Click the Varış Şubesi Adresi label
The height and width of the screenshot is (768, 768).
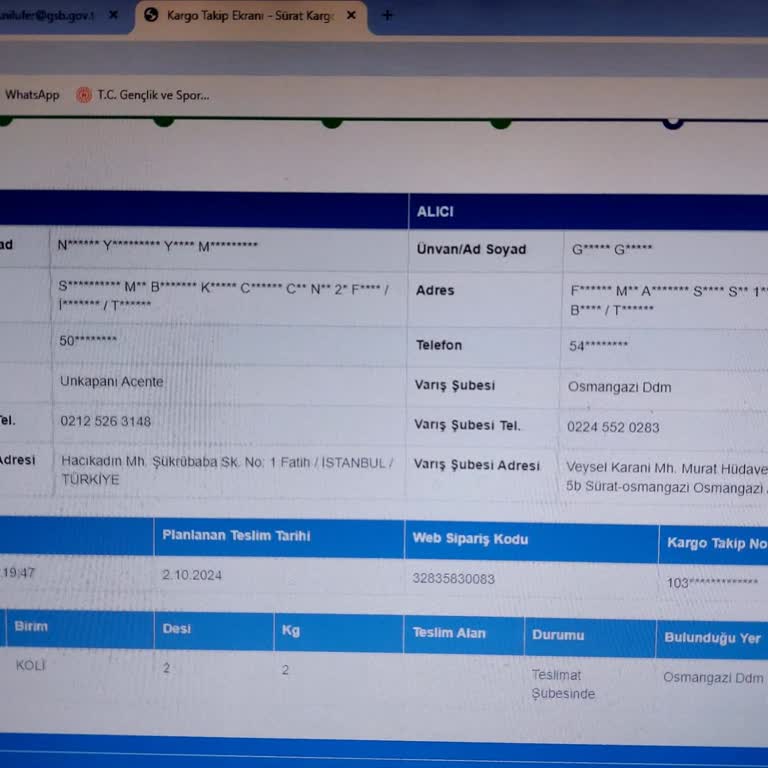(x=477, y=465)
